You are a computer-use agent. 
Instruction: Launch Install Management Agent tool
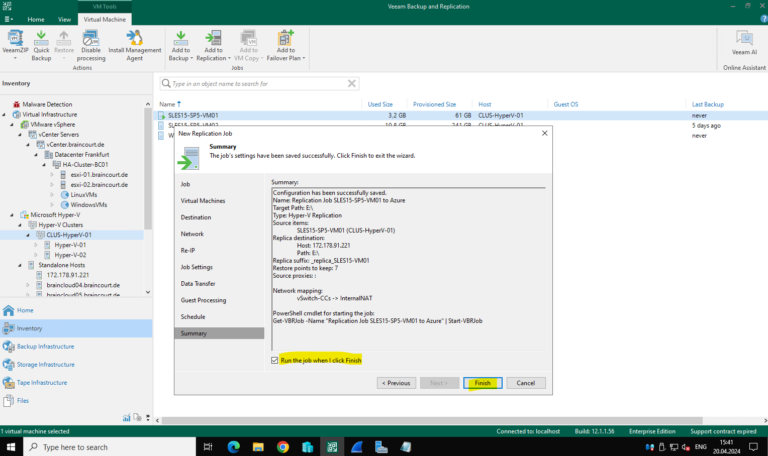point(135,45)
